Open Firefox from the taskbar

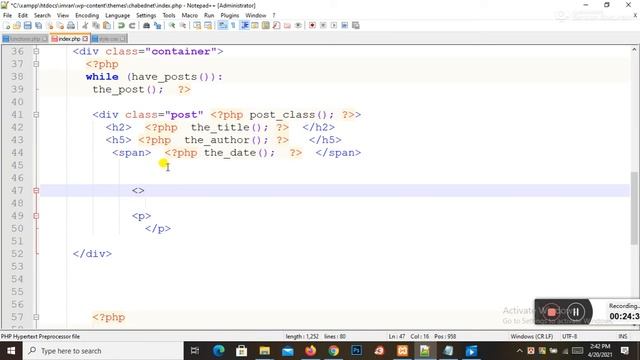tap(311, 351)
